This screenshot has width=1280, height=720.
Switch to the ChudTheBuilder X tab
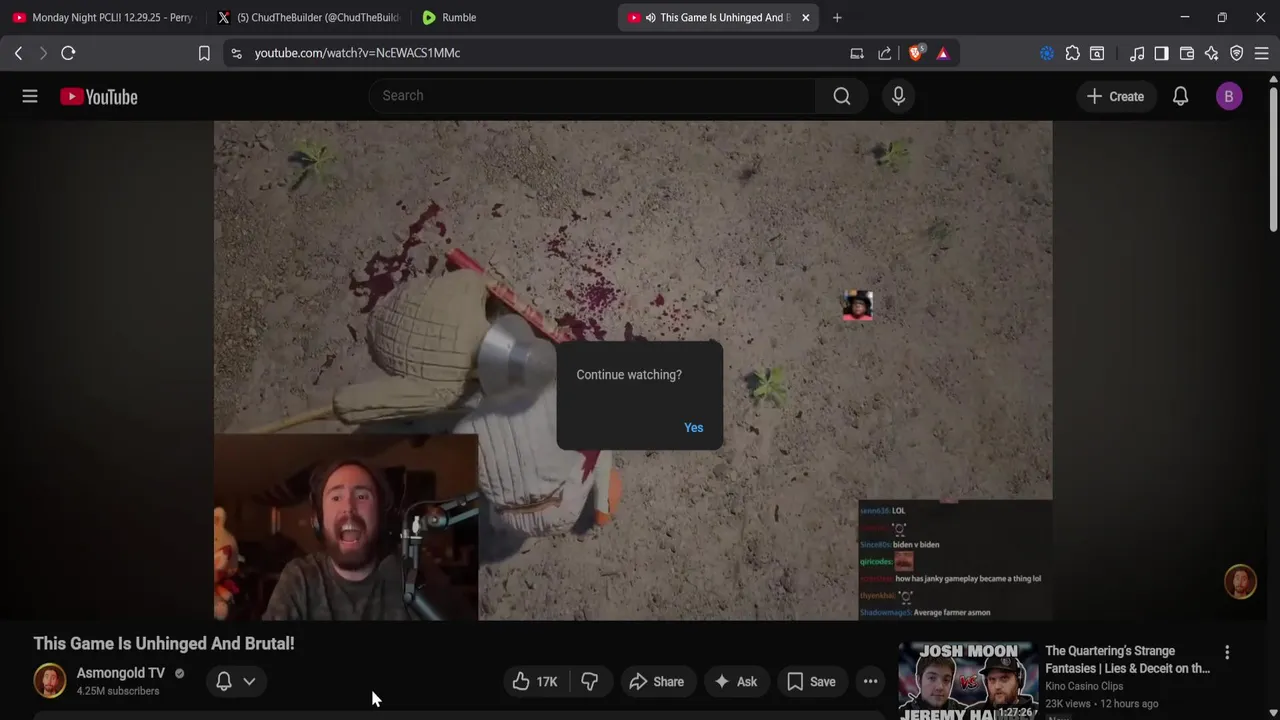[x=308, y=17]
